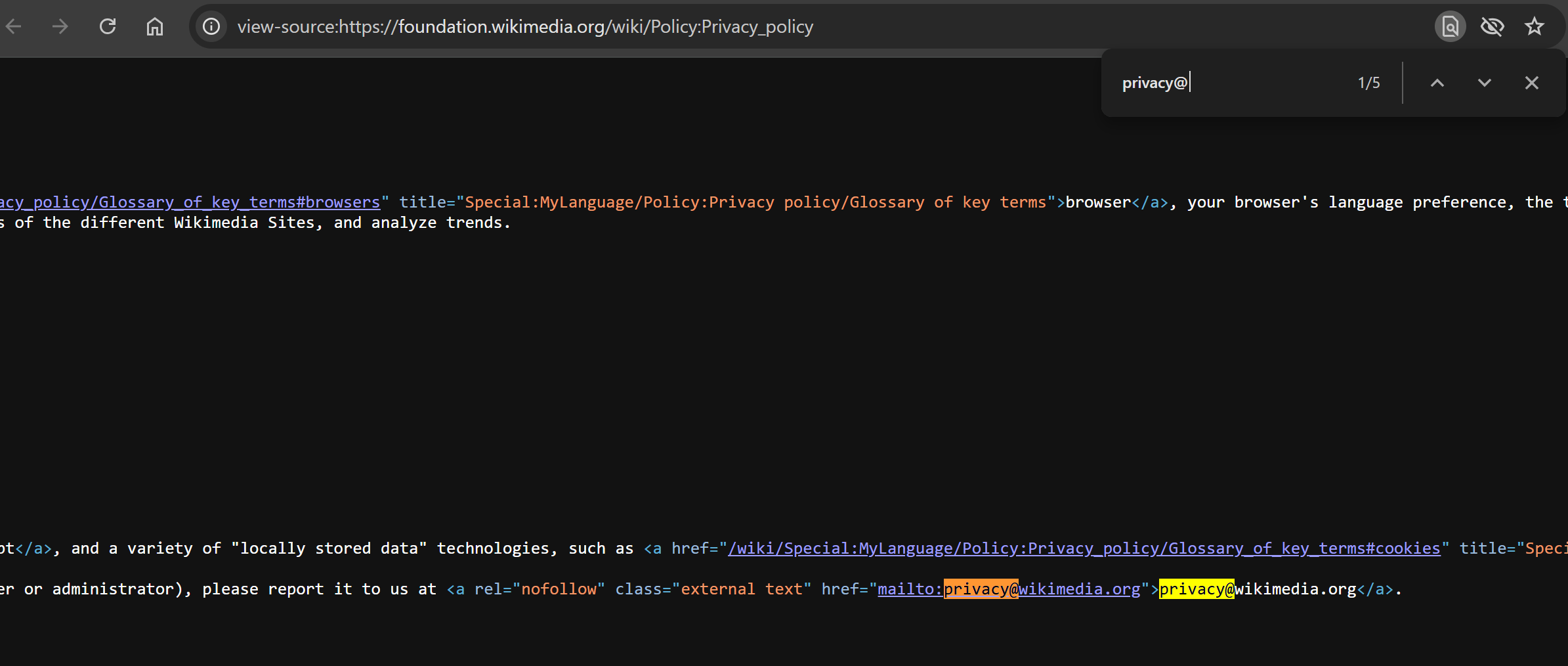Go to the next search match
The width and height of the screenshot is (1568, 666).
click(1485, 83)
